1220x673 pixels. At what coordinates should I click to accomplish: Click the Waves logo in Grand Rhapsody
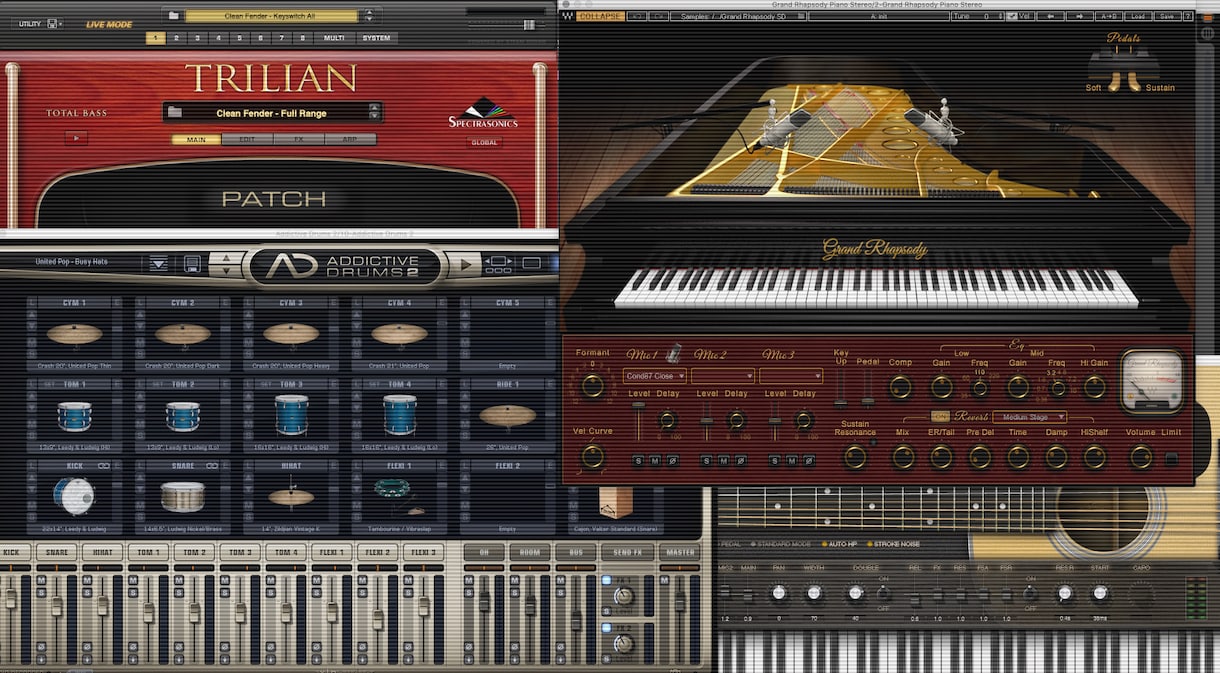click(568, 16)
